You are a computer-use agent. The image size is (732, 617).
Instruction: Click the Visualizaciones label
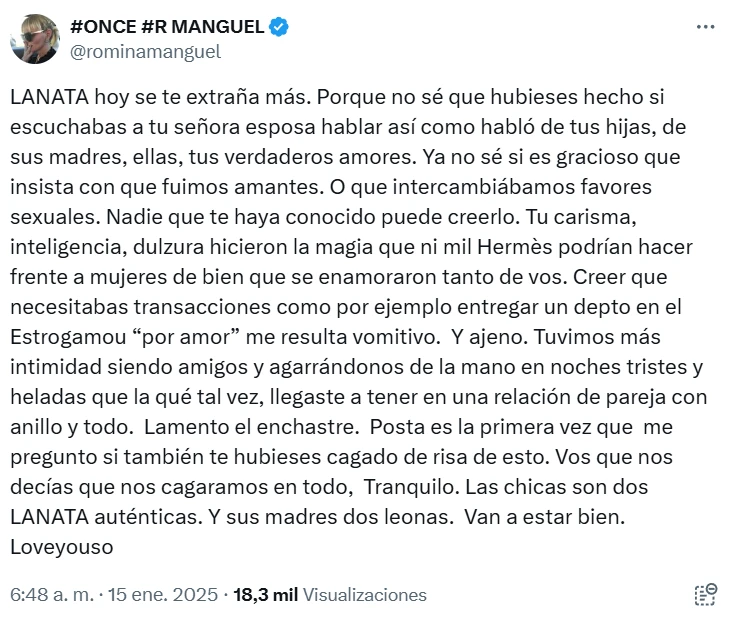click(364, 595)
